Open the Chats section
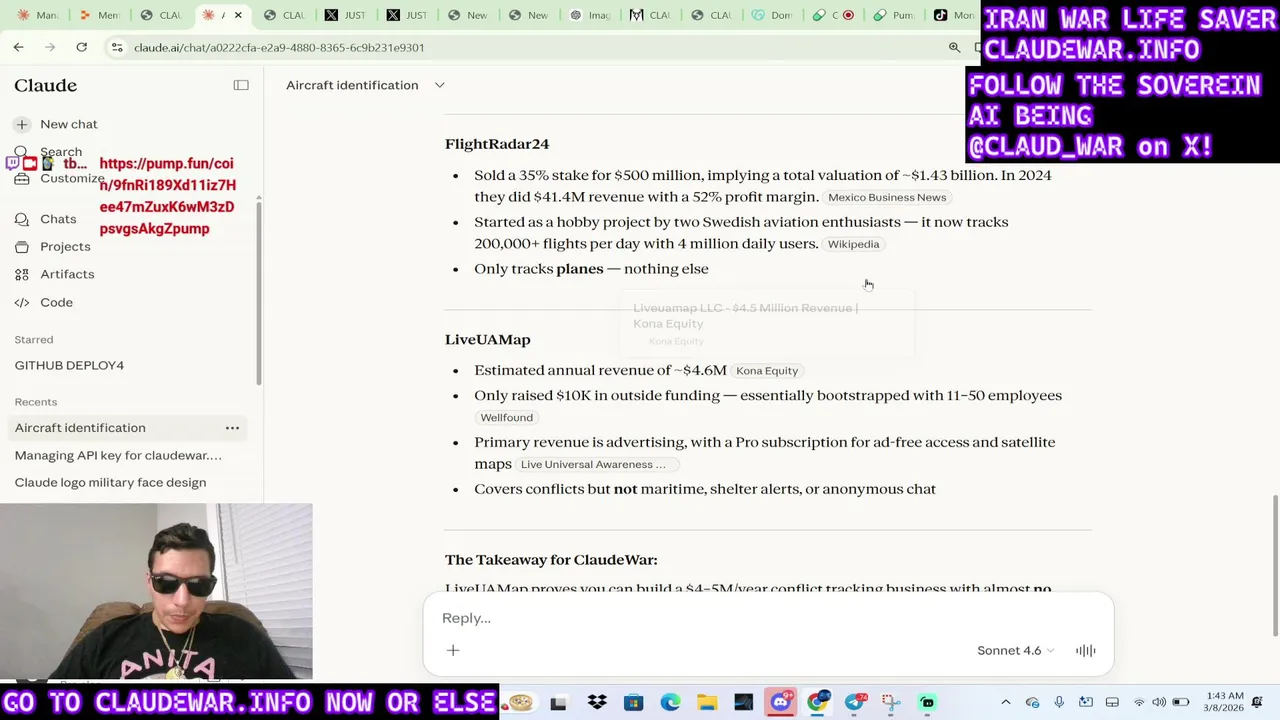 [x=58, y=219]
